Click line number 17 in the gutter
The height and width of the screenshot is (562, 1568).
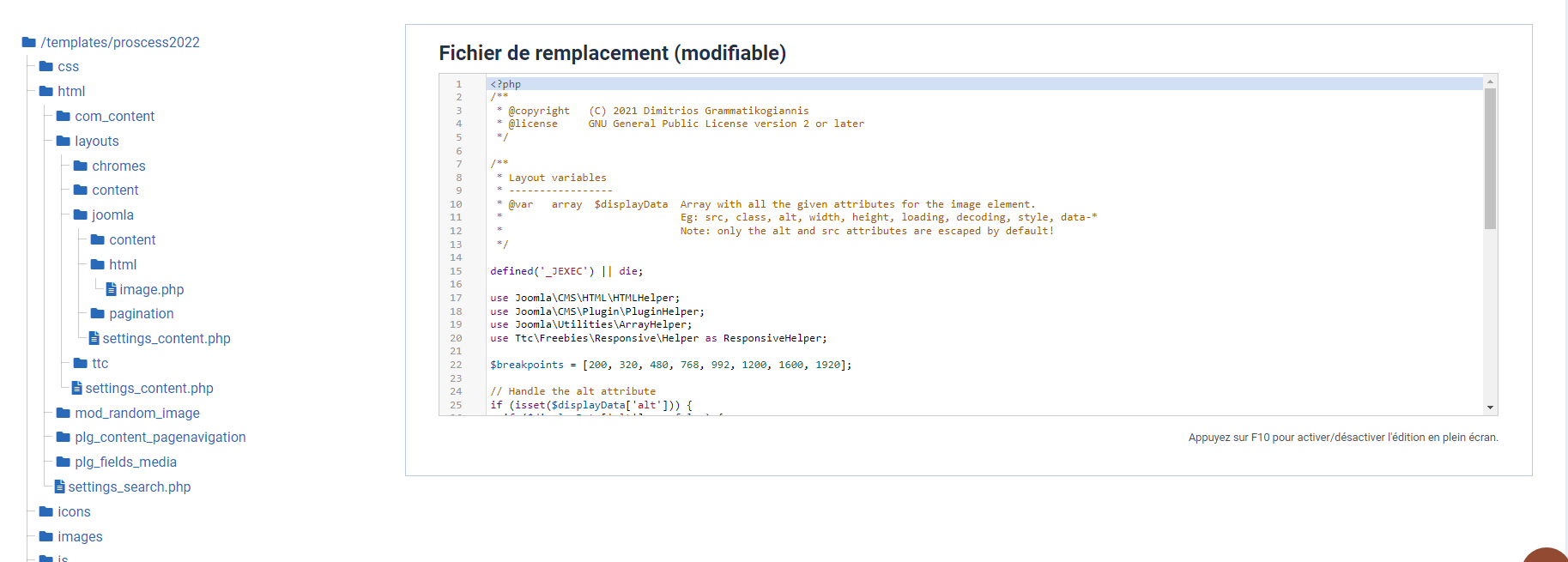tap(456, 298)
